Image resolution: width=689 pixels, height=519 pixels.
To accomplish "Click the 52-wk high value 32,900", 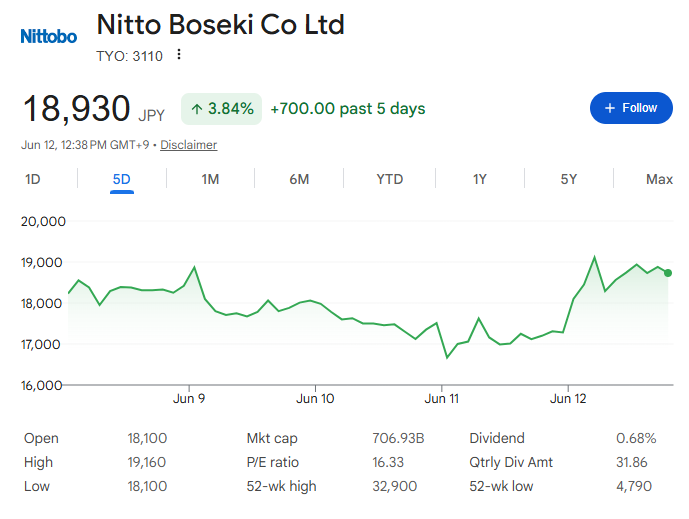I will 395,486.
